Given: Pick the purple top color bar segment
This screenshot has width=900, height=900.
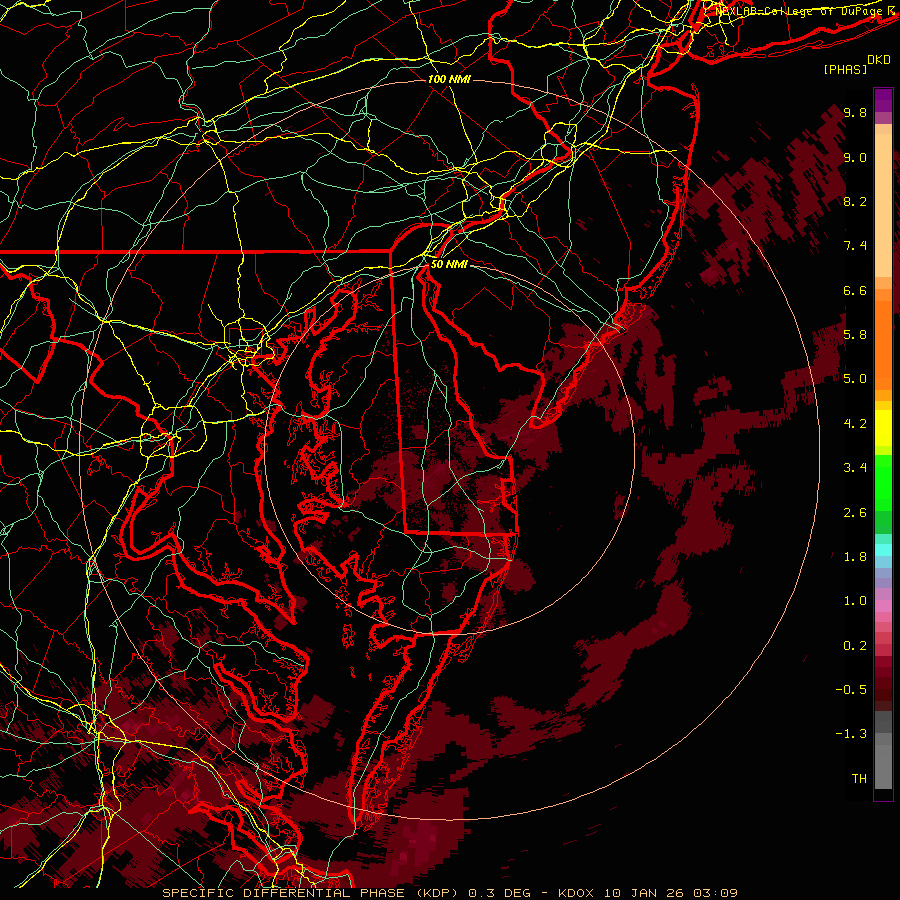Looking at the screenshot, I should [883, 100].
